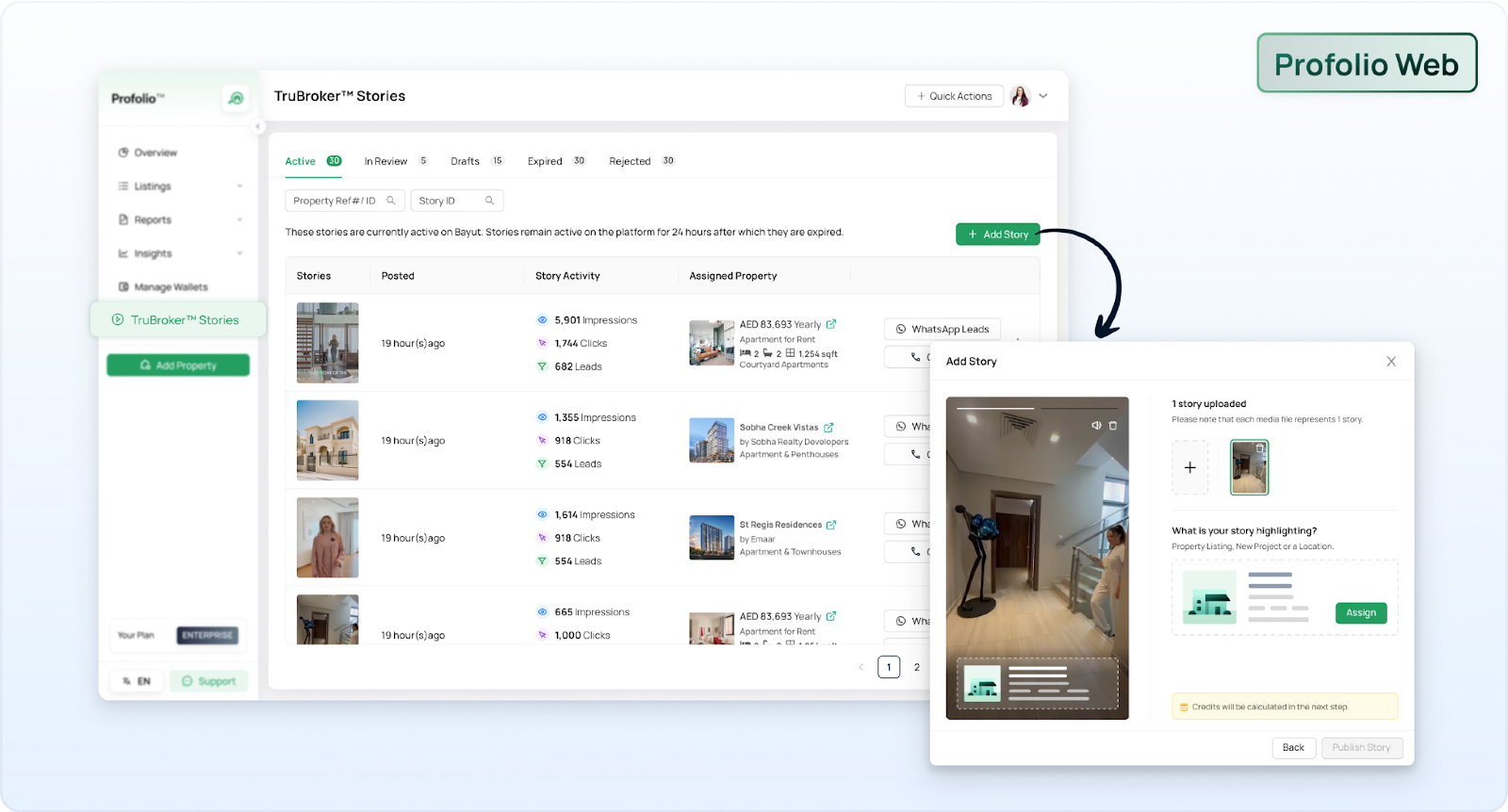
Task: Open Quick Actions
Action: point(954,96)
